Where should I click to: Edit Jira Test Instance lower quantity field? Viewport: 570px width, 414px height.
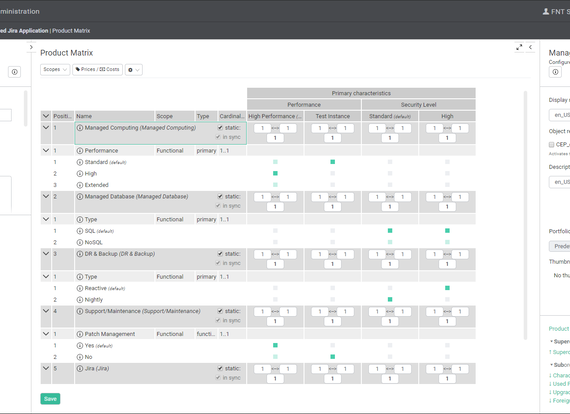point(332,379)
